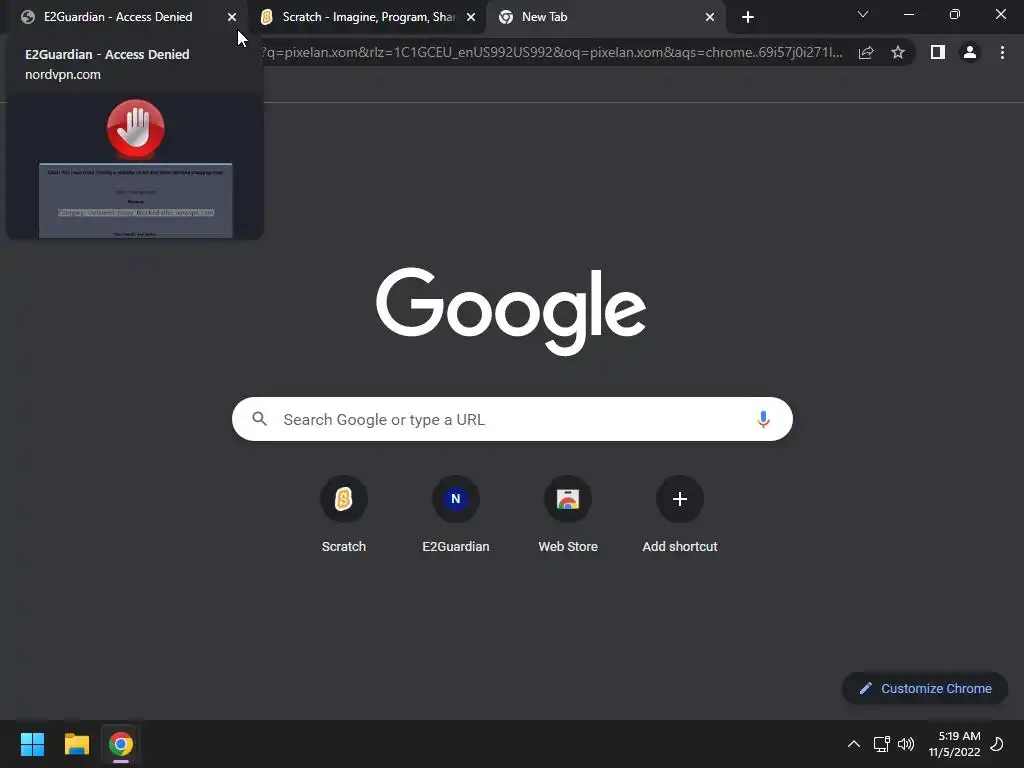
Task: Toggle the Chrome side panel
Action: point(938,52)
